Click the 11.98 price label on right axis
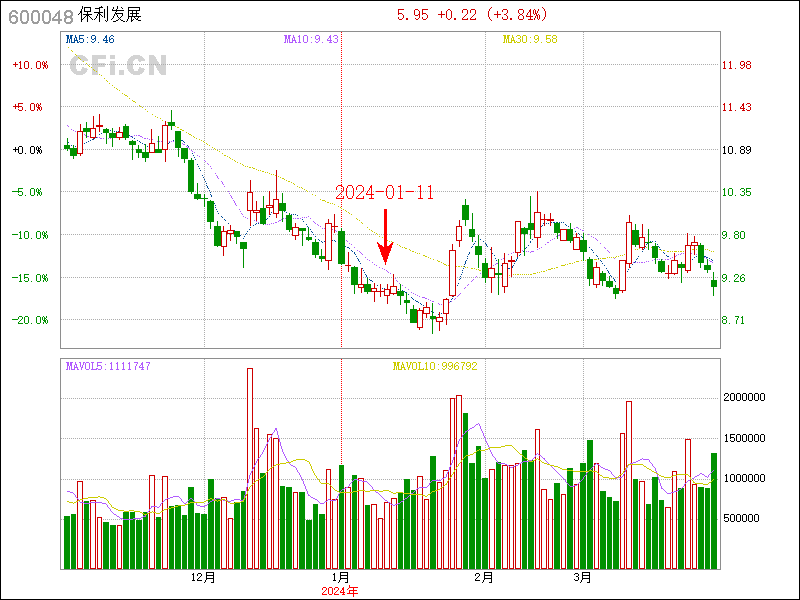Image resolution: width=800 pixels, height=600 pixels. click(x=737, y=65)
